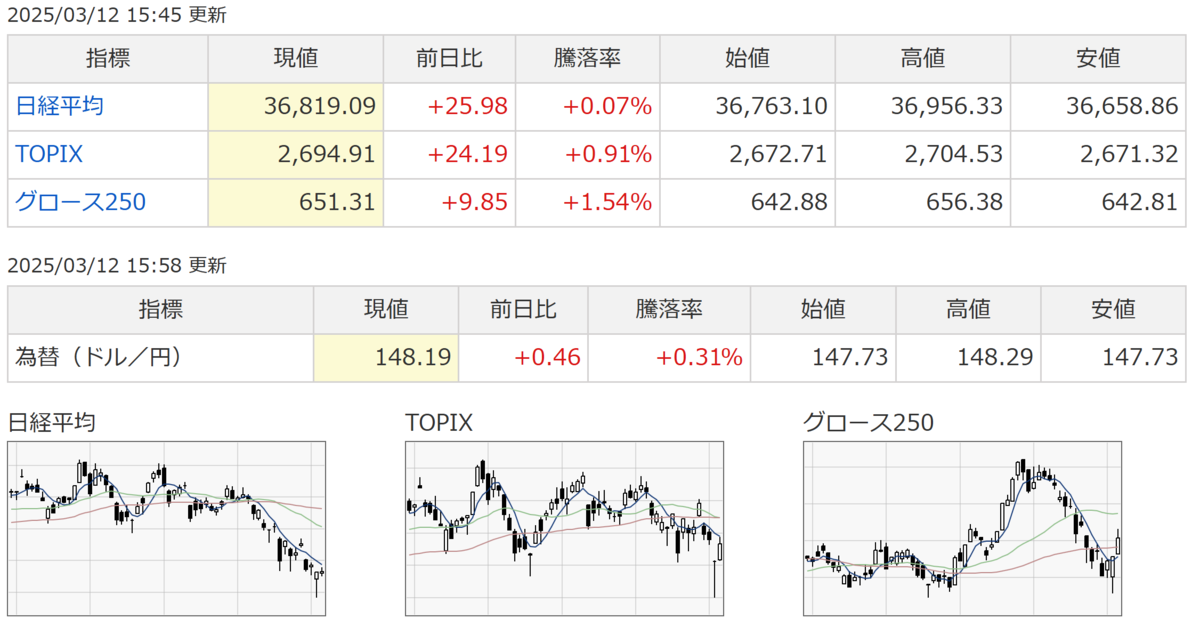Click the 日経平均 candlestick chart thumbnail
The width and height of the screenshot is (1200, 619).
(x=166, y=529)
